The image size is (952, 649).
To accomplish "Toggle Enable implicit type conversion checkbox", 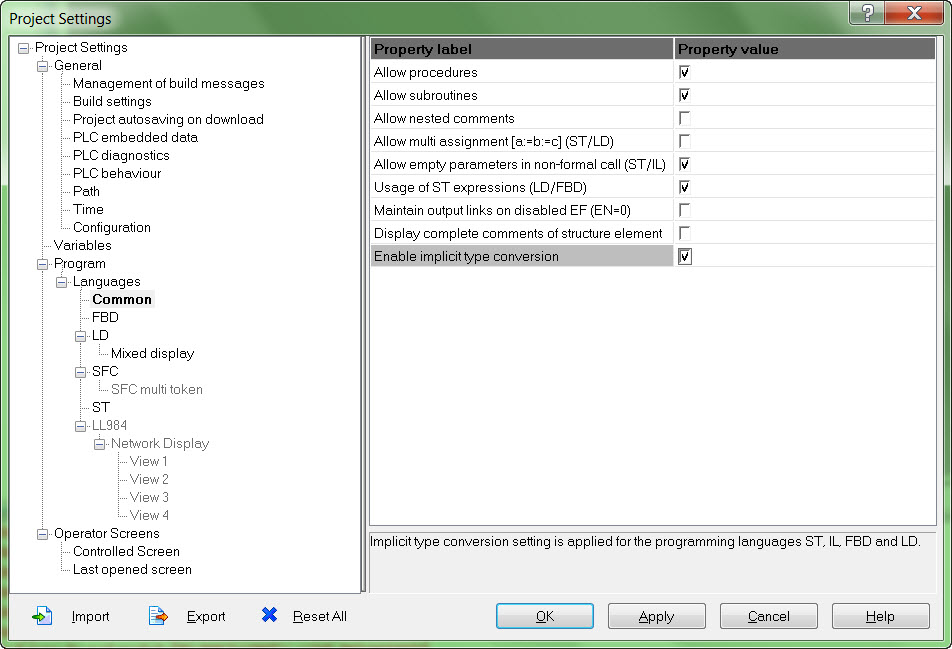I will [x=684, y=256].
